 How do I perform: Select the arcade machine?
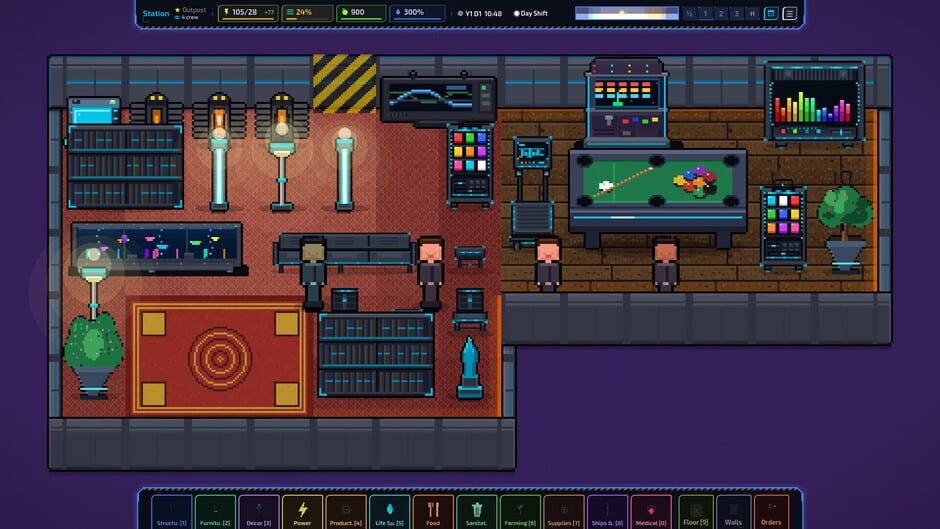[x=626, y=103]
